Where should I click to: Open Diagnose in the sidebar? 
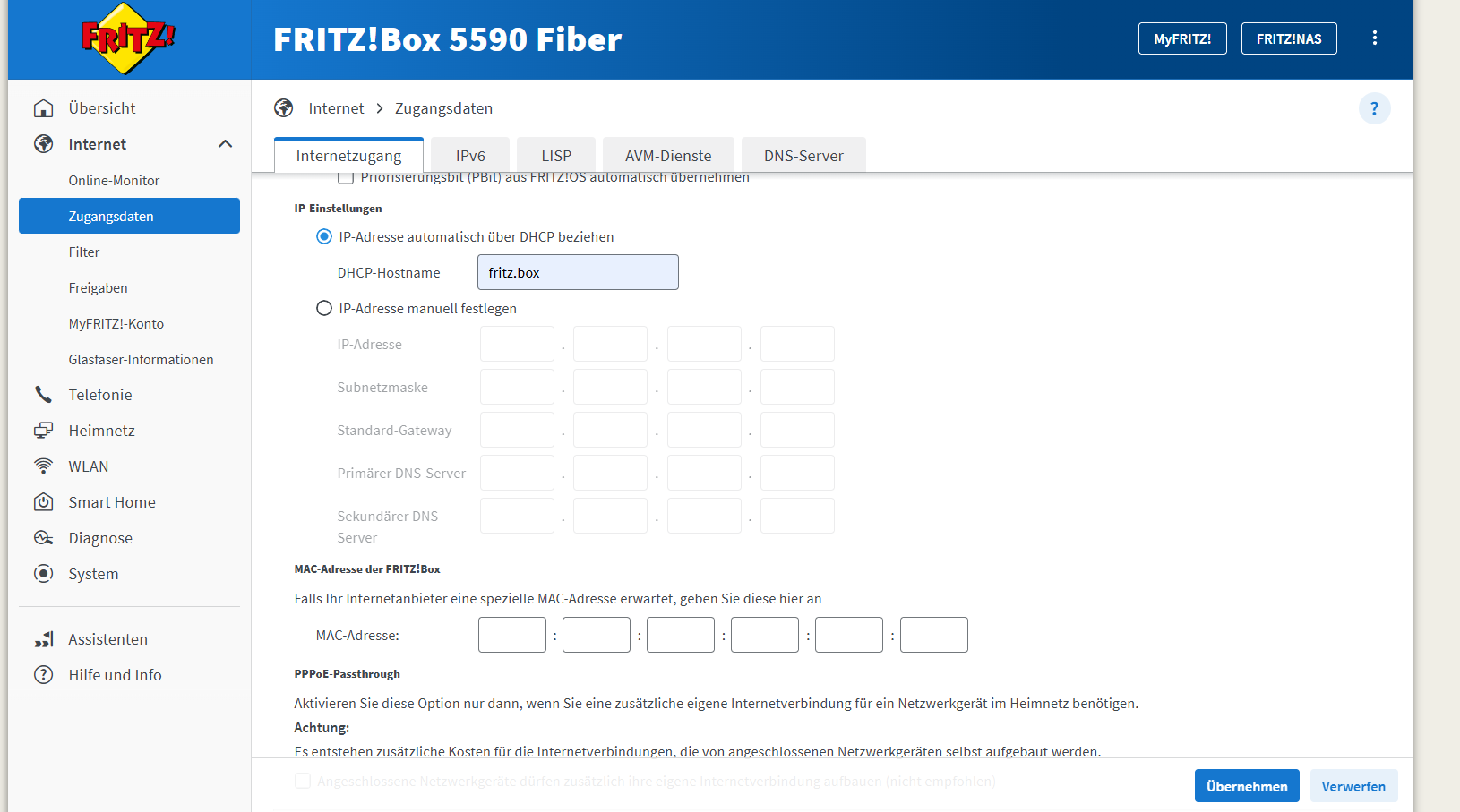pos(129,538)
